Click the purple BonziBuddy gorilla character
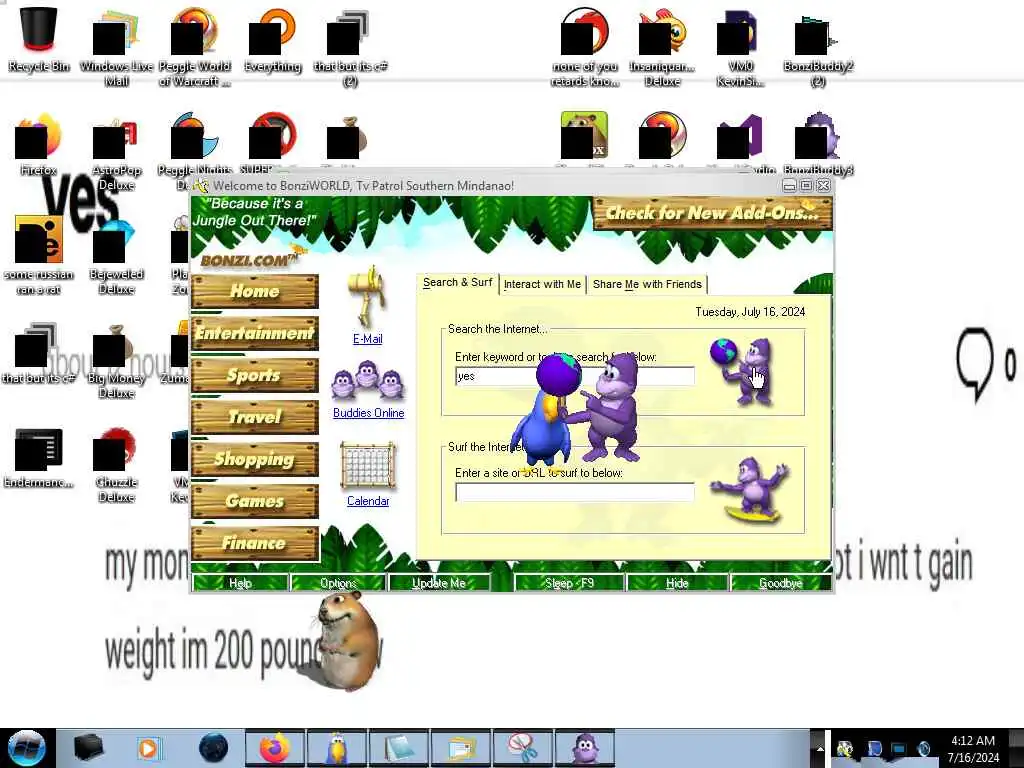This screenshot has width=1024, height=768. pos(610,408)
